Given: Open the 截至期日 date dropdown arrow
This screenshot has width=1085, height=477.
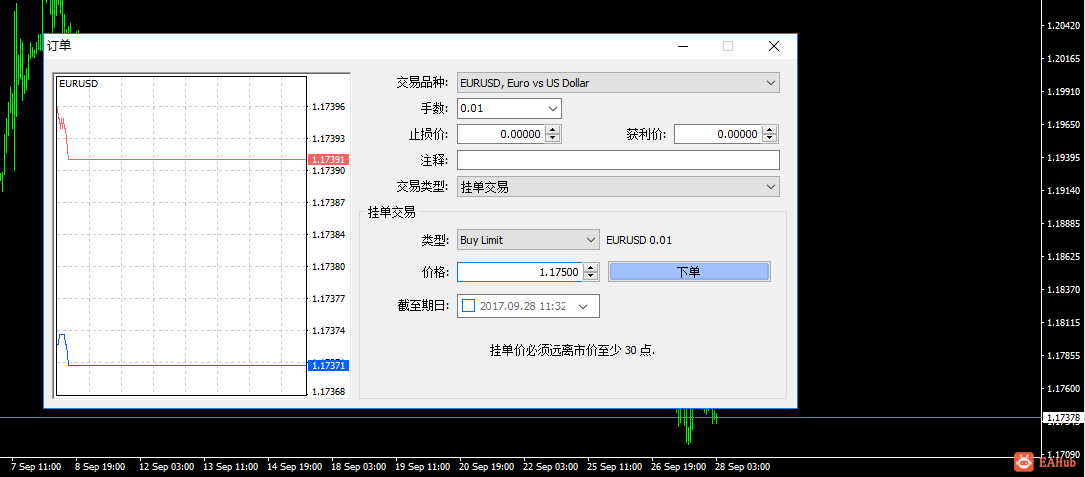Looking at the screenshot, I should pyautogui.click(x=583, y=305).
